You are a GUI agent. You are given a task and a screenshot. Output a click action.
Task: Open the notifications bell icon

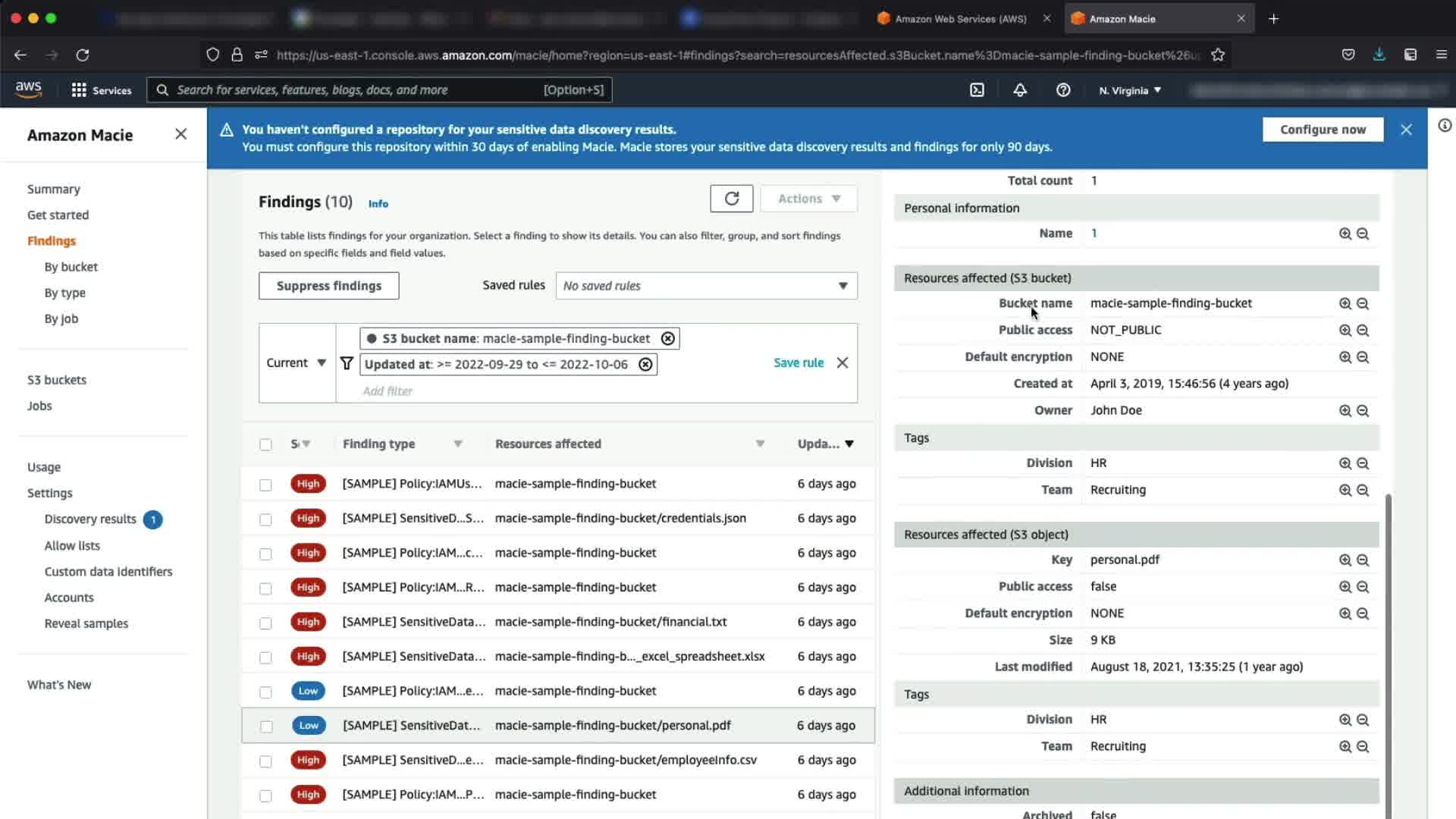click(1020, 90)
